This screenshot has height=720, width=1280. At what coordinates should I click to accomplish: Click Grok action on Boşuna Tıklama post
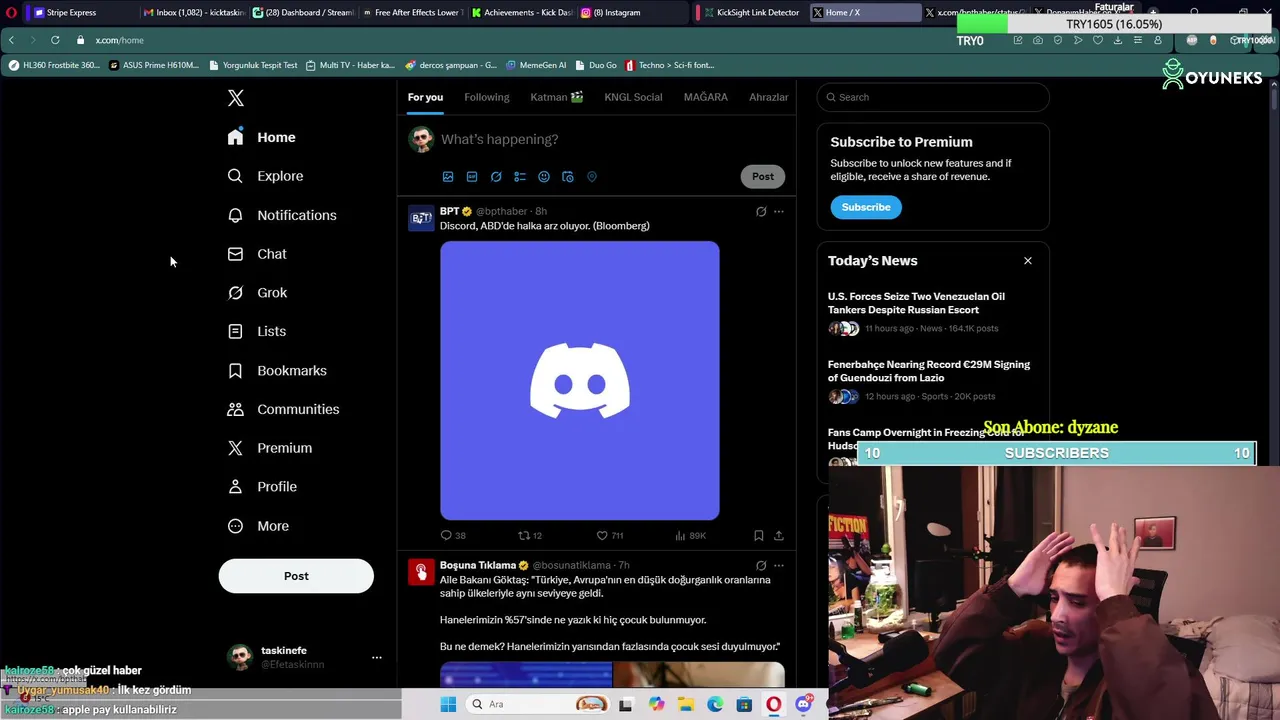click(x=761, y=566)
